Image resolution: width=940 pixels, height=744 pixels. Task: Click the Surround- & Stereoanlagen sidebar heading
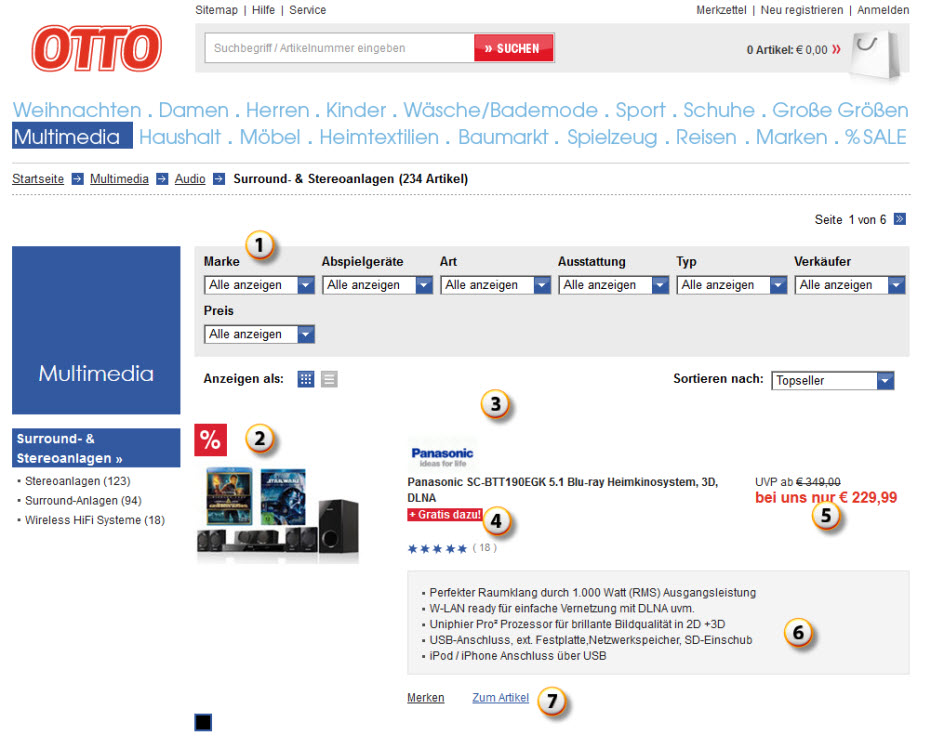pyautogui.click(x=96, y=448)
